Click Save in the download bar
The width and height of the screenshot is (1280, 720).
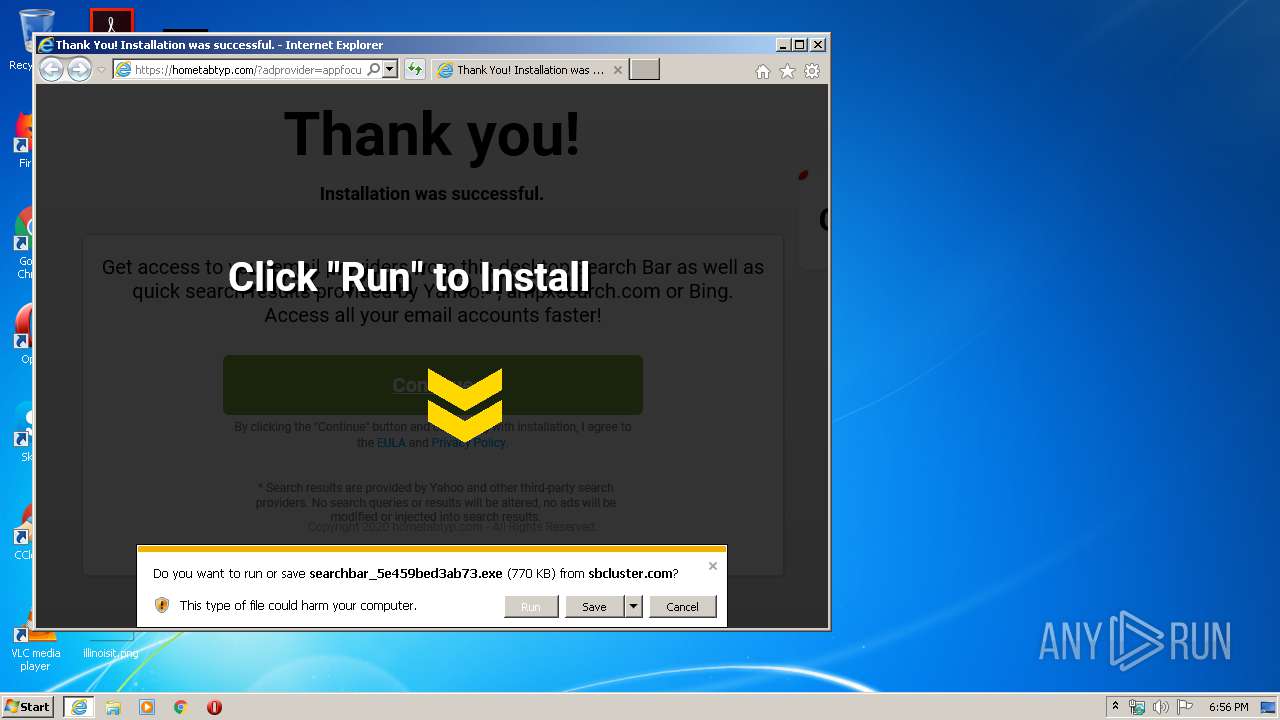tap(594, 606)
